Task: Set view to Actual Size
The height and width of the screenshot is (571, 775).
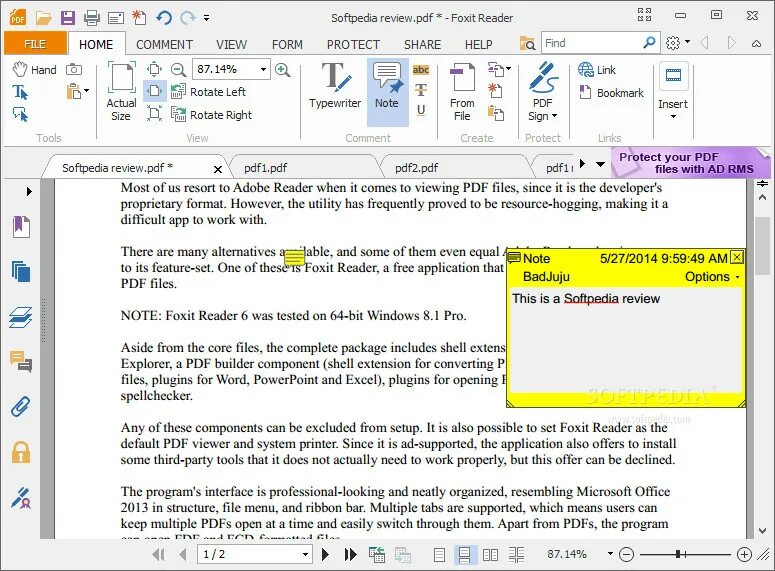Action: point(121,92)
